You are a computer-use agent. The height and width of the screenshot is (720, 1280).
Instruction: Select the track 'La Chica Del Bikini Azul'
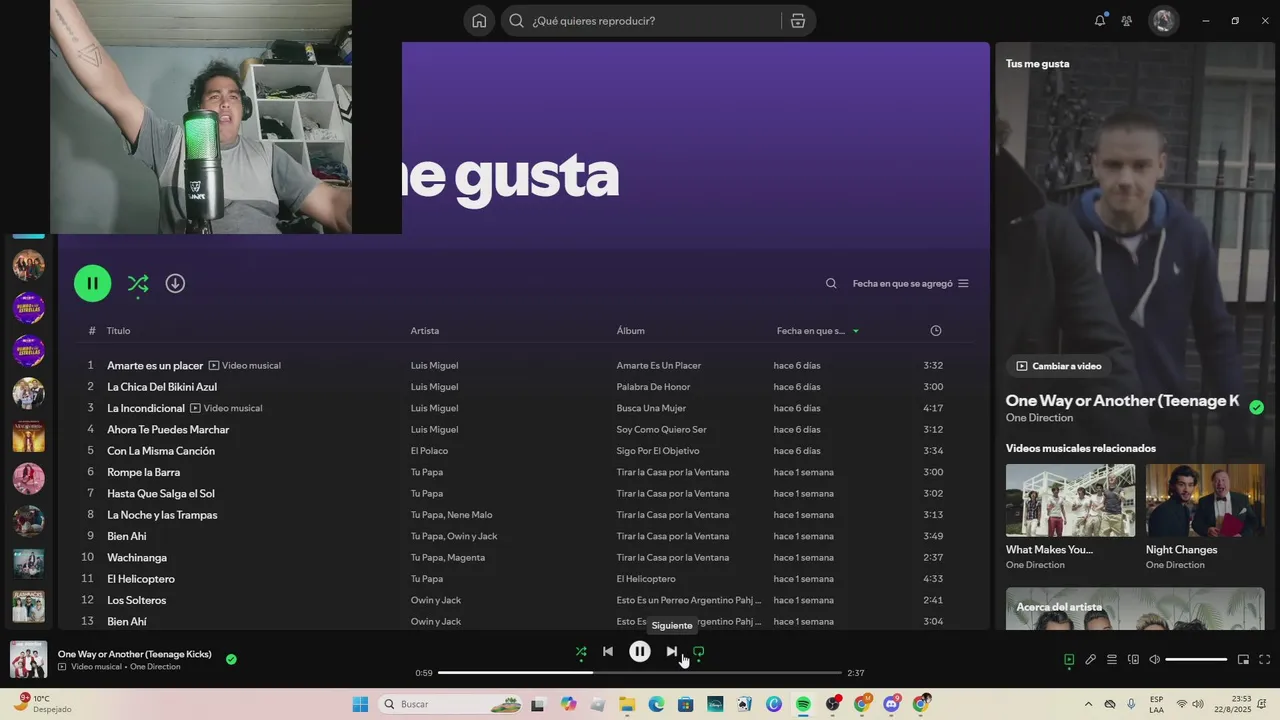[x=162, y=387]
